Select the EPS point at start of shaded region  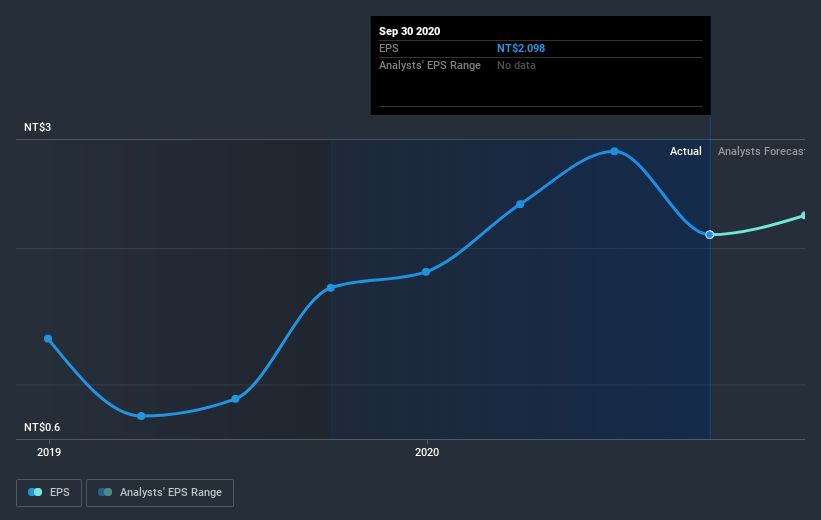pos(331,287)
